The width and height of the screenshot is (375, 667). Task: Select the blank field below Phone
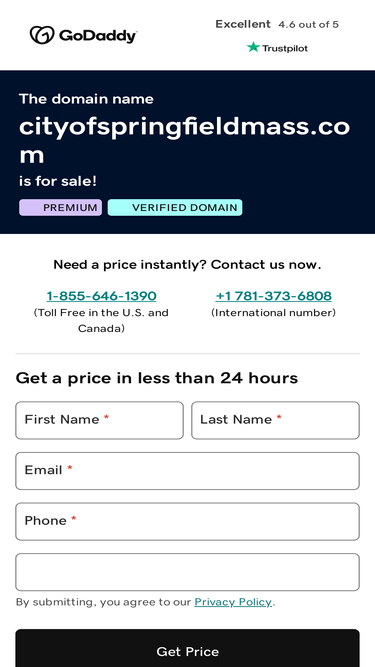coord(188,572)
